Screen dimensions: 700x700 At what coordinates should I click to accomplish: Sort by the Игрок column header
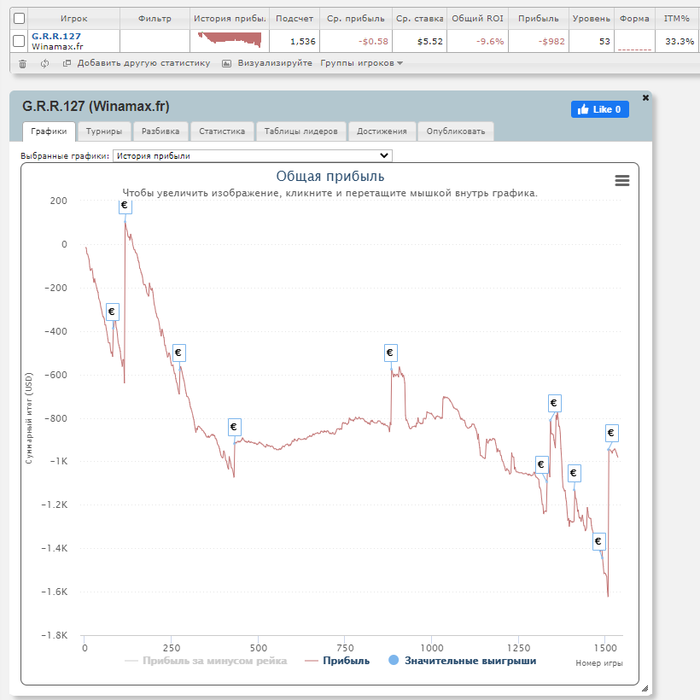(x=74, y=19)
